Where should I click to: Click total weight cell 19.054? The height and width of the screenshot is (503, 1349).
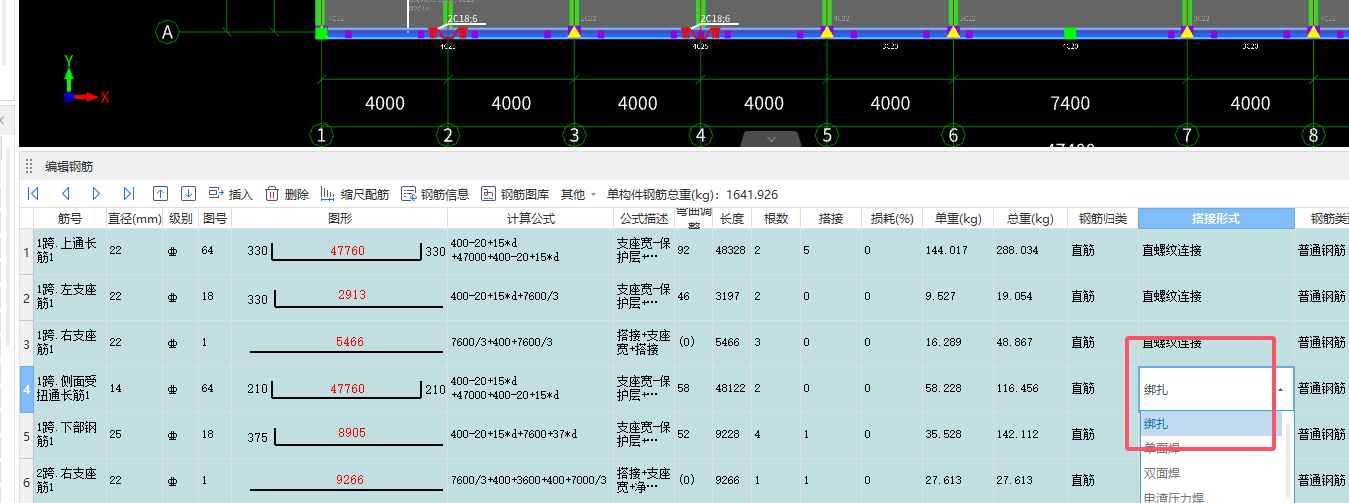(1030, 297)
